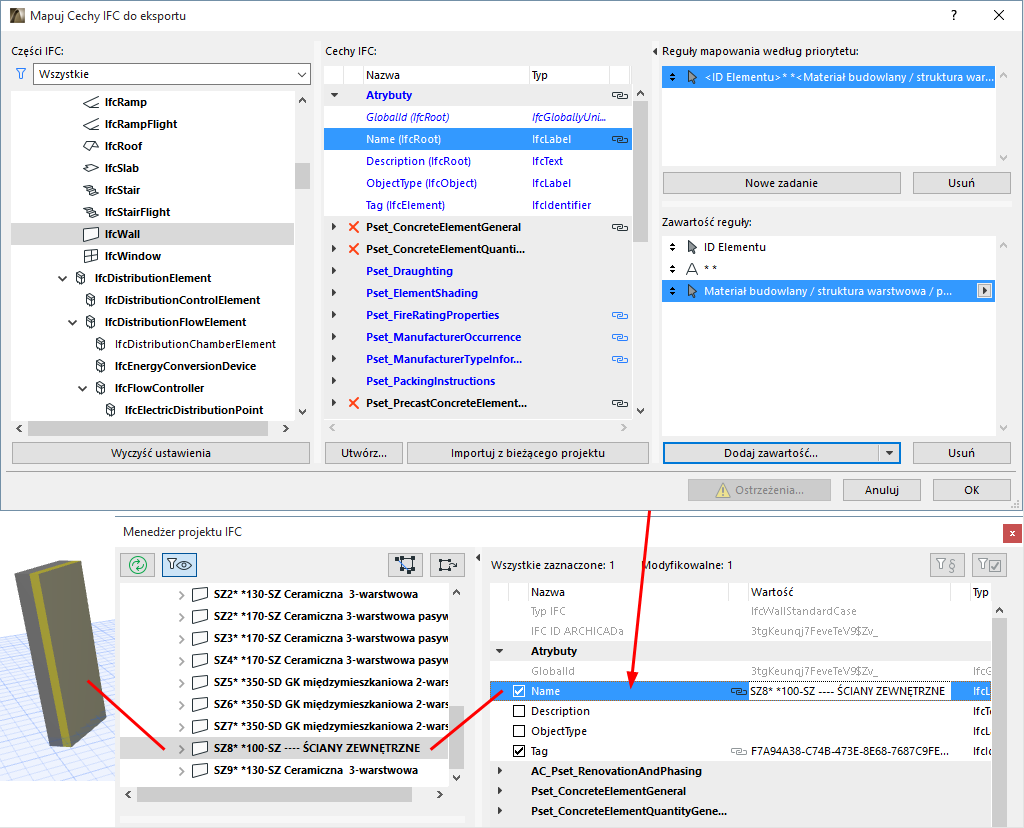Screen dimensions: 1024x828
Task: Click the Wartość column header in IFC manager
Action: click(x=849, y=592)
